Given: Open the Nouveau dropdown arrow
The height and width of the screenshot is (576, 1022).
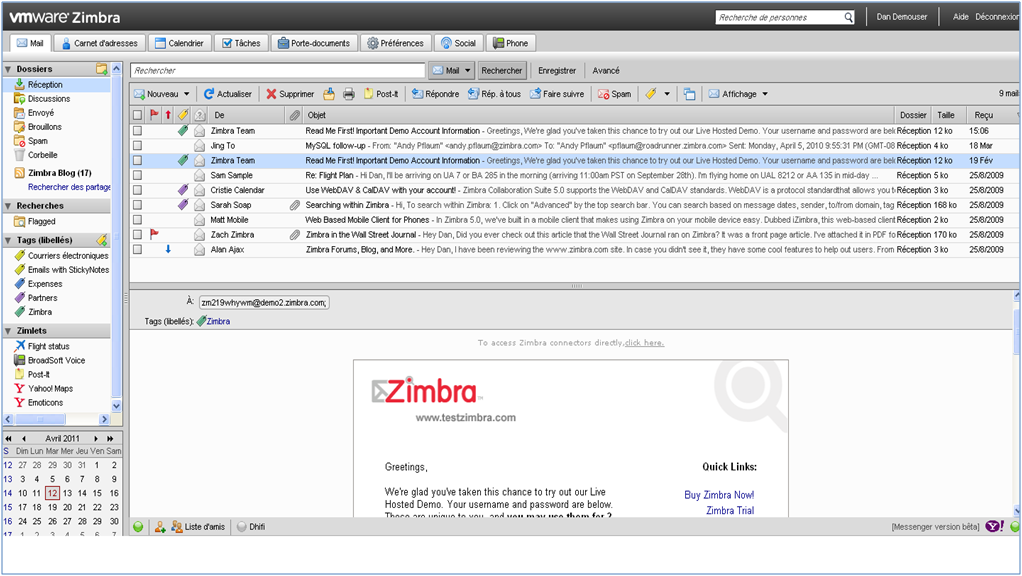Looking at the screenshot, I should tap(186, 94).
